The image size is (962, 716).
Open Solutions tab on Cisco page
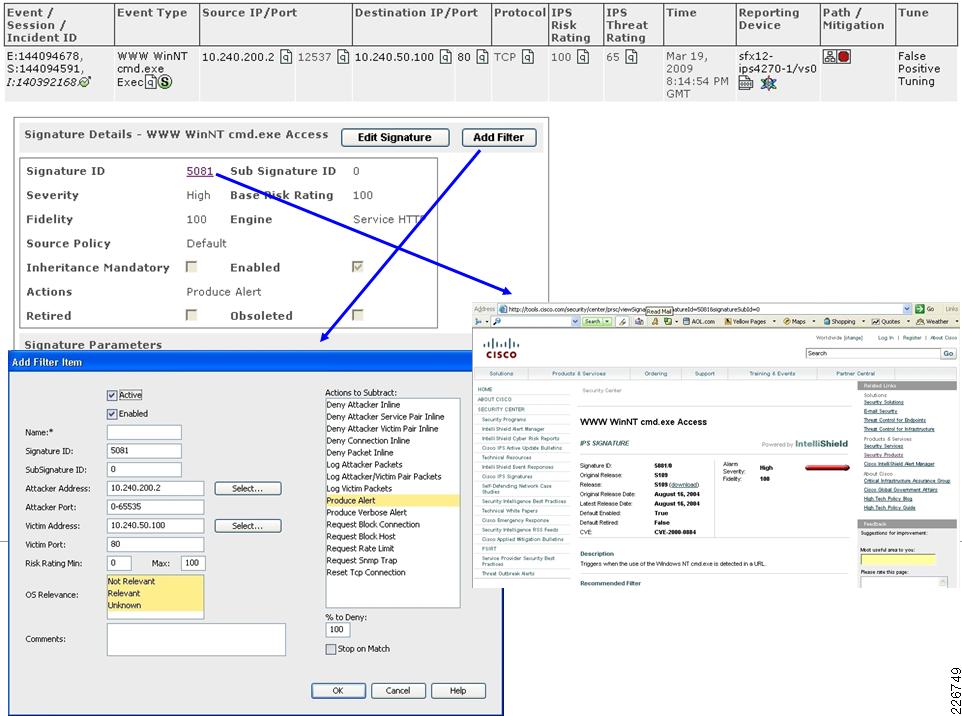point(501,373)
